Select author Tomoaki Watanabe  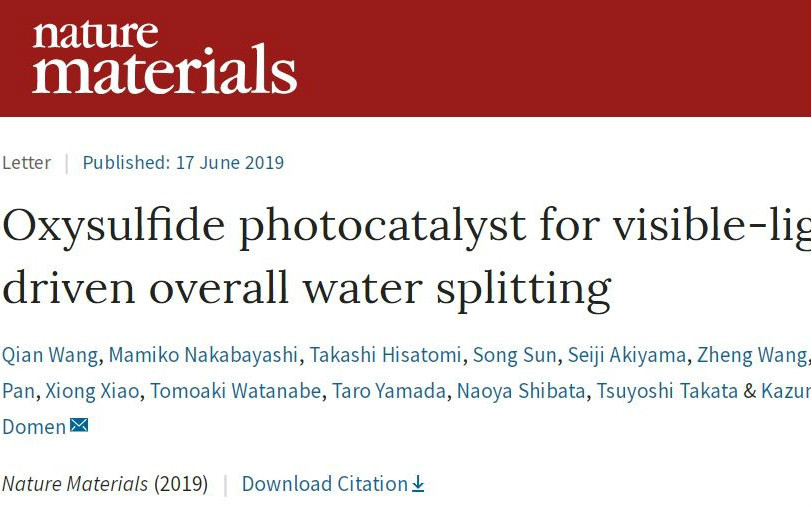click(x=236, y=391)
